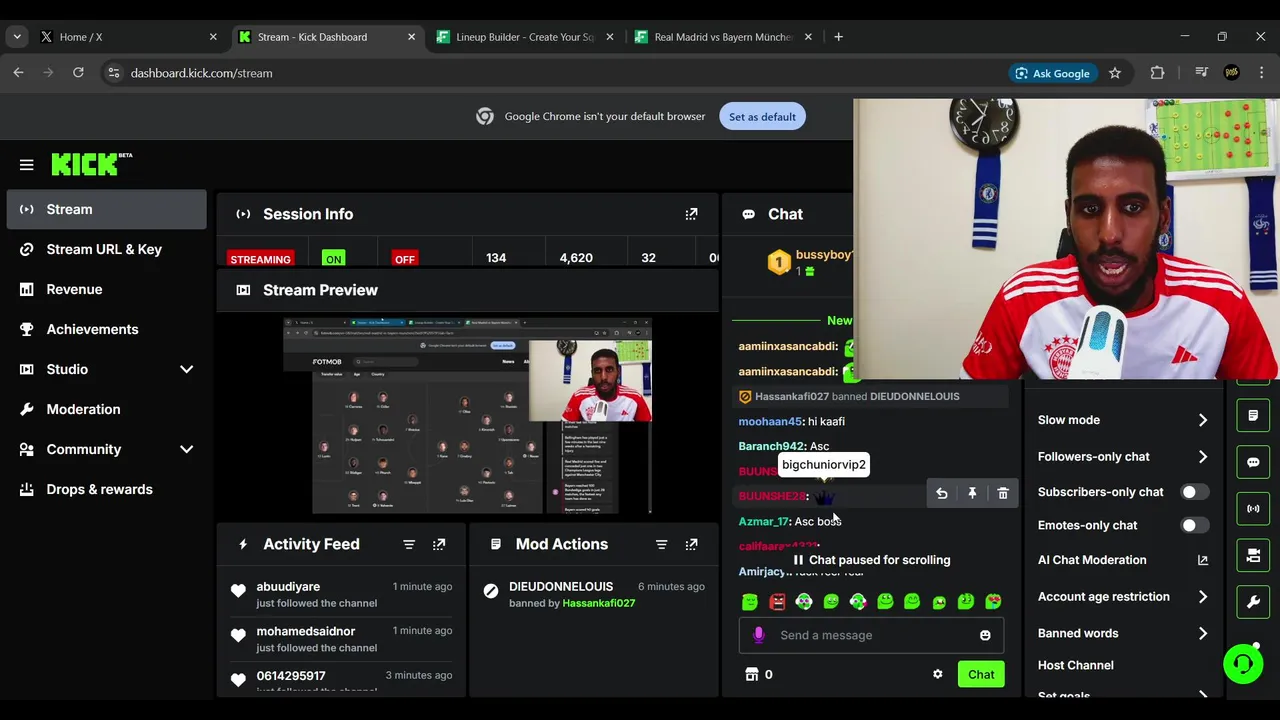Open Followers-only chat settings chevron
Screen dimensions: 1280x720
tap(1203, 457)
